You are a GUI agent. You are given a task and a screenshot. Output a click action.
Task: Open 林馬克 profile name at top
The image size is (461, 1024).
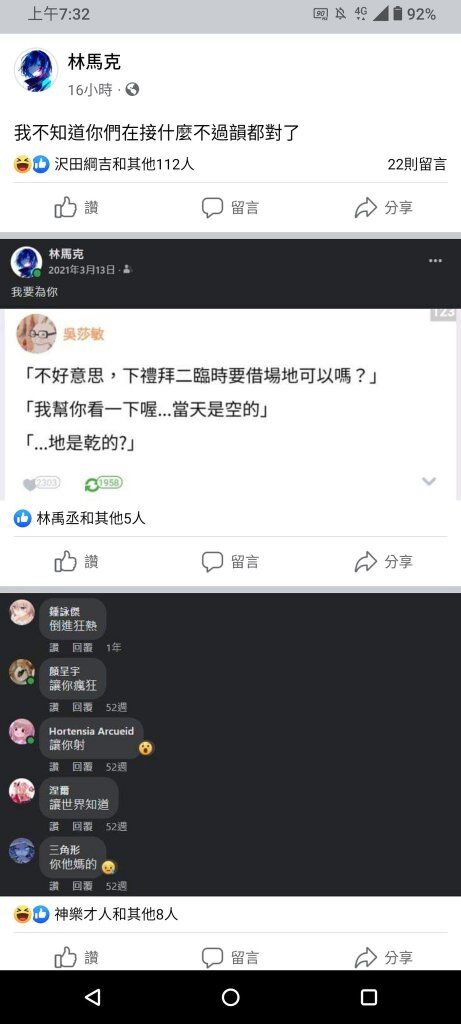94,62
